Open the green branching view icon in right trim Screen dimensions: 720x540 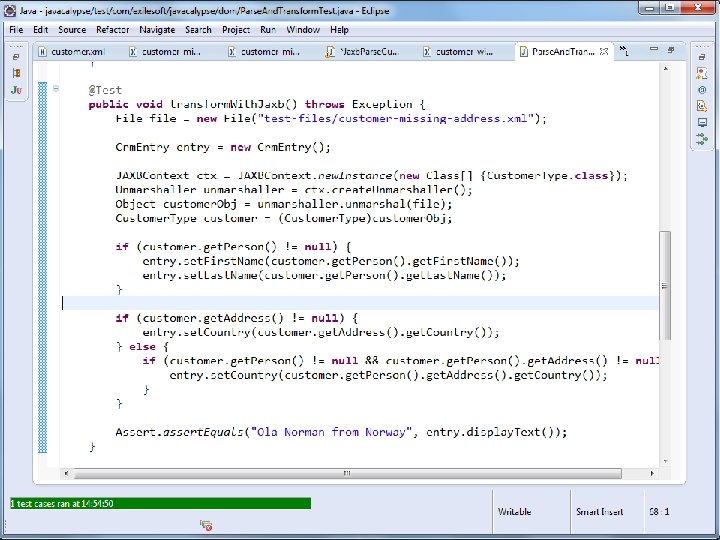coord(702,139)
